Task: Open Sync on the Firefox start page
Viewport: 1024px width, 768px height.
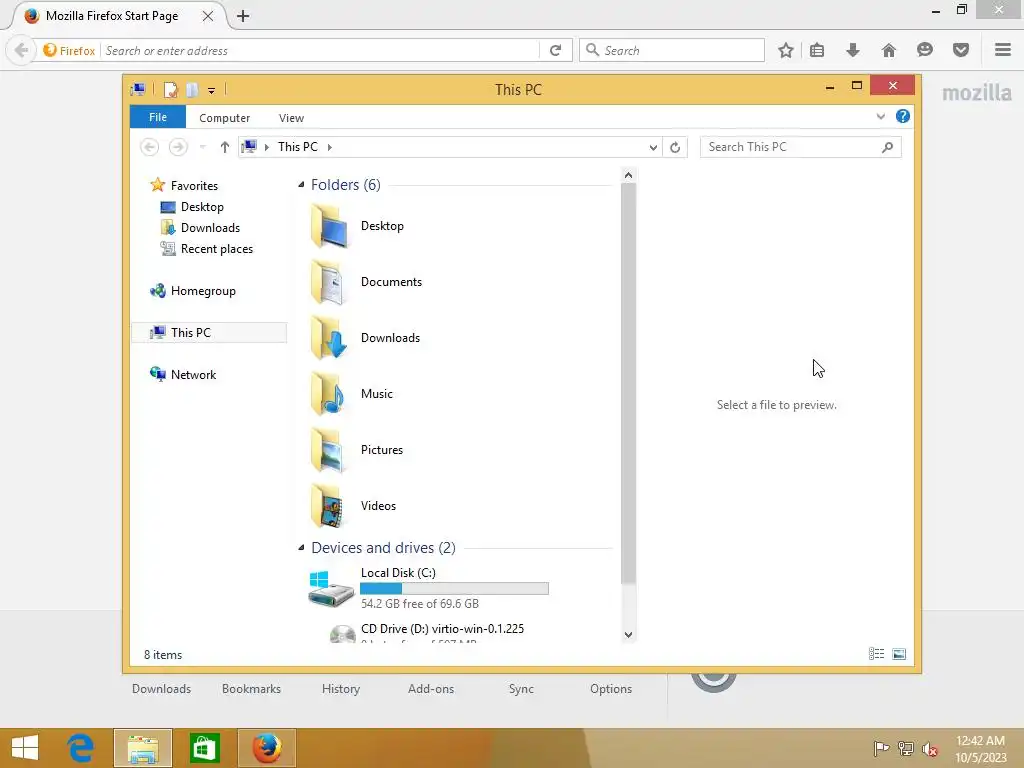Action: pyautogui.click(x=521, y=689)
